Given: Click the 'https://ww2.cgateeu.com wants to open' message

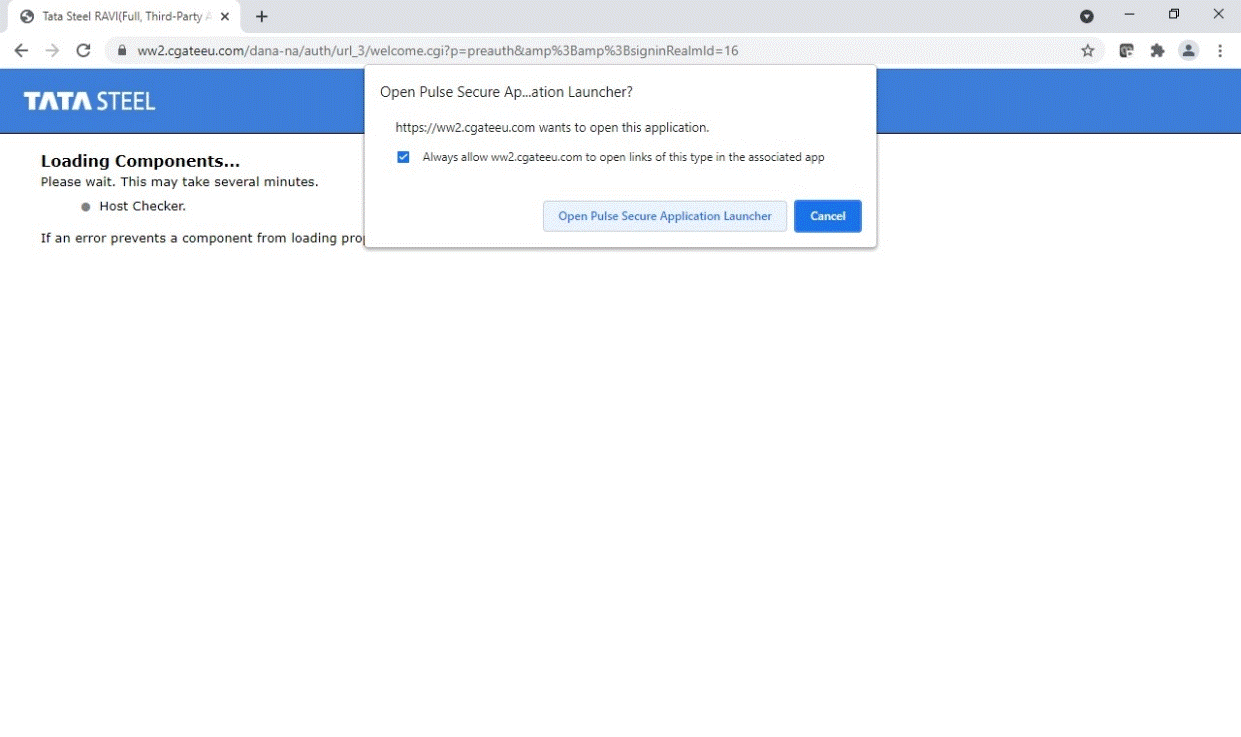Looking at the screenshot, I should pyautogui.click(x=552, y=128).
